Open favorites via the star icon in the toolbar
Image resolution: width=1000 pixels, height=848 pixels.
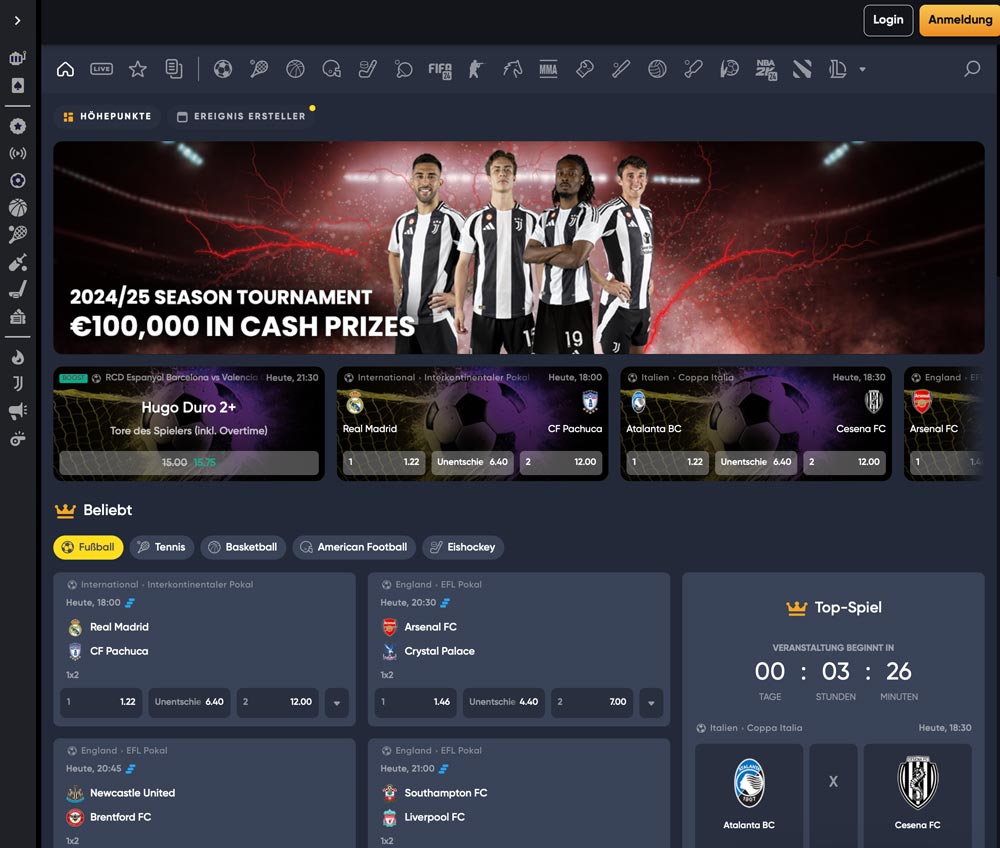138,69
